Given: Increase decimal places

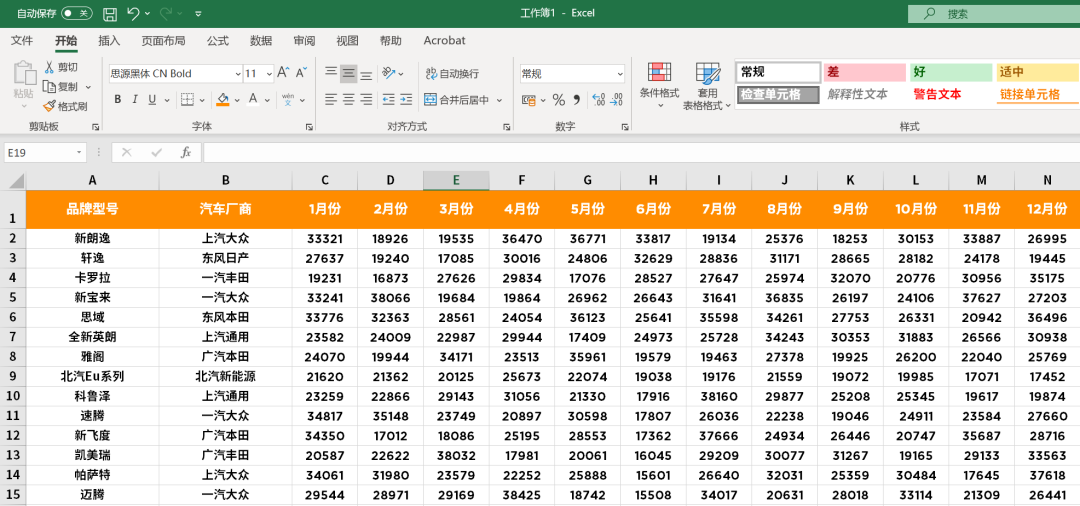Looking at the screenshot, I should [598, 101].
